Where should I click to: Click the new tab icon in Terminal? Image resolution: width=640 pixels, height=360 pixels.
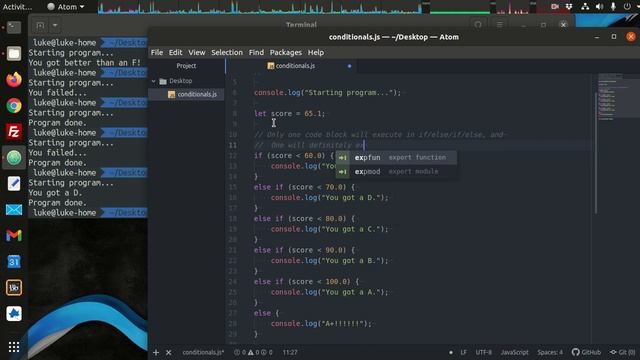pyautogui.click(x=40, y=26)
